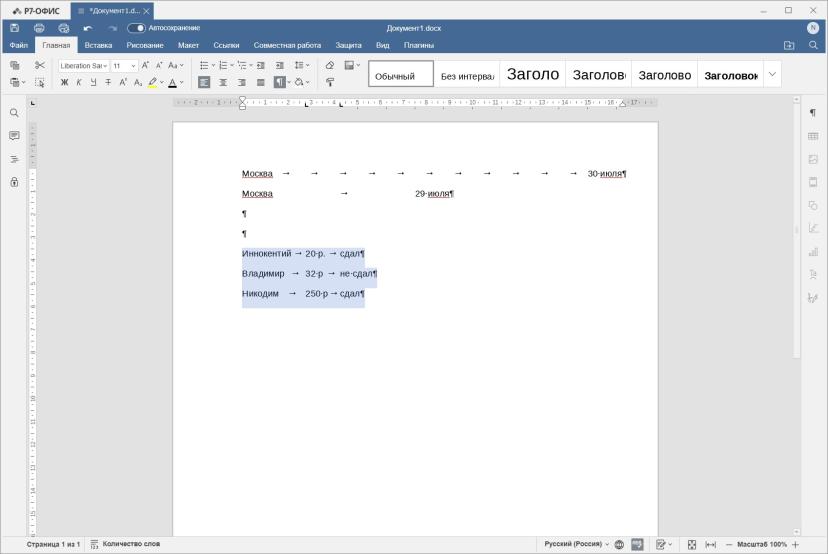Open the comments panel icon

[x=14, y=136]
